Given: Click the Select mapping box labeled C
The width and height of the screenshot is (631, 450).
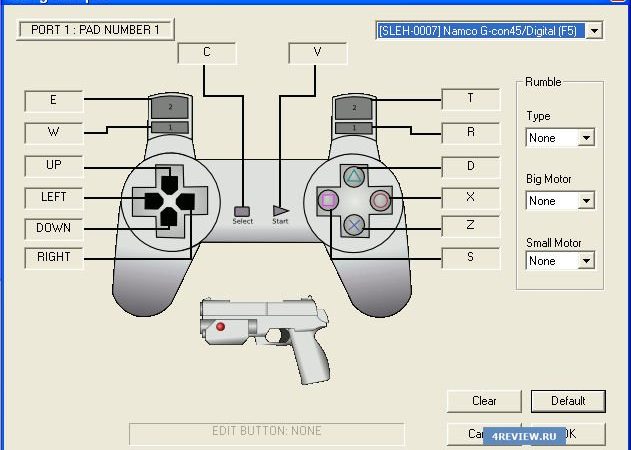Looking at the screenshot, I should coord(206,53).
